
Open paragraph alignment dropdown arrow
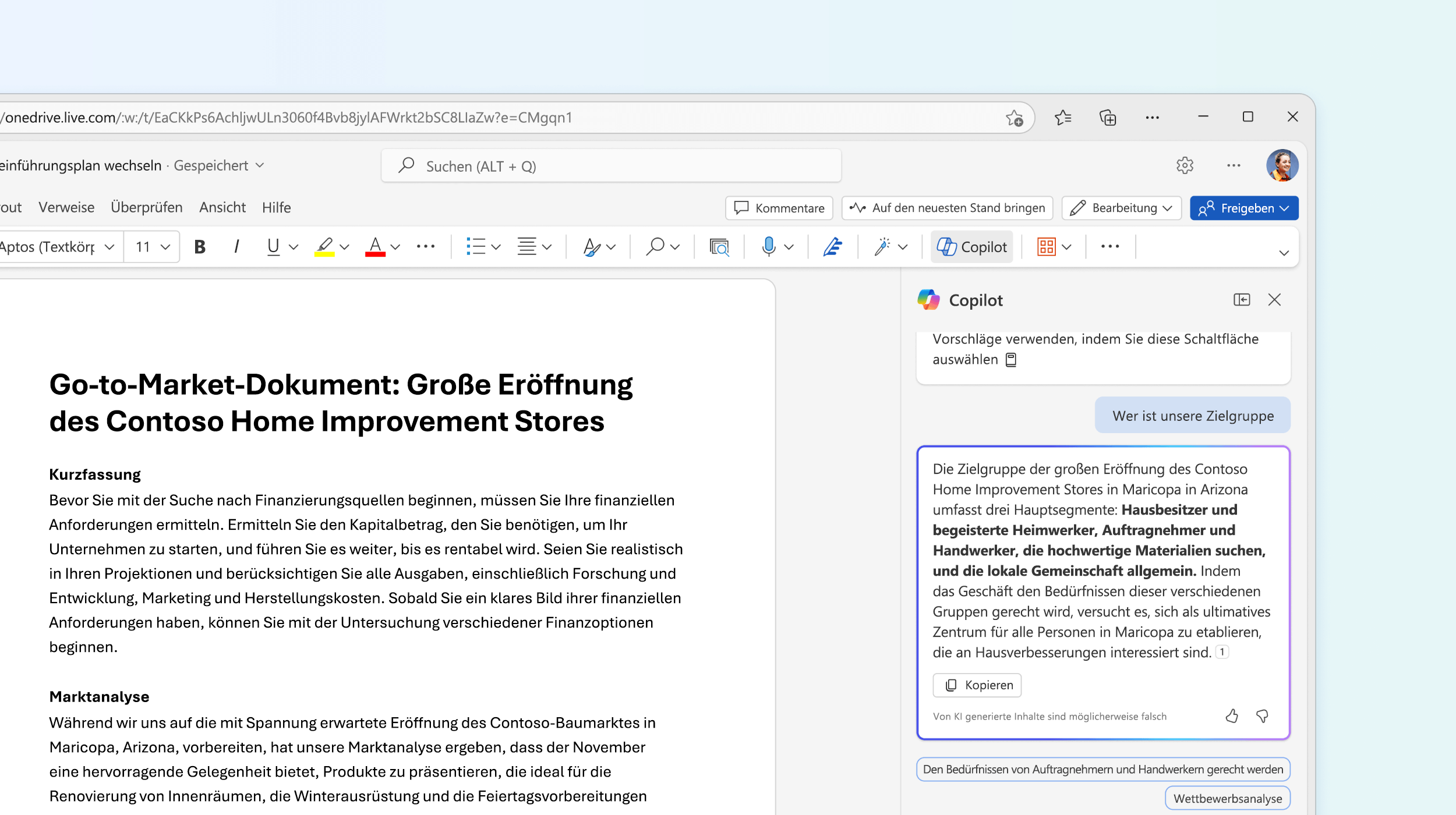pos(547,247)
